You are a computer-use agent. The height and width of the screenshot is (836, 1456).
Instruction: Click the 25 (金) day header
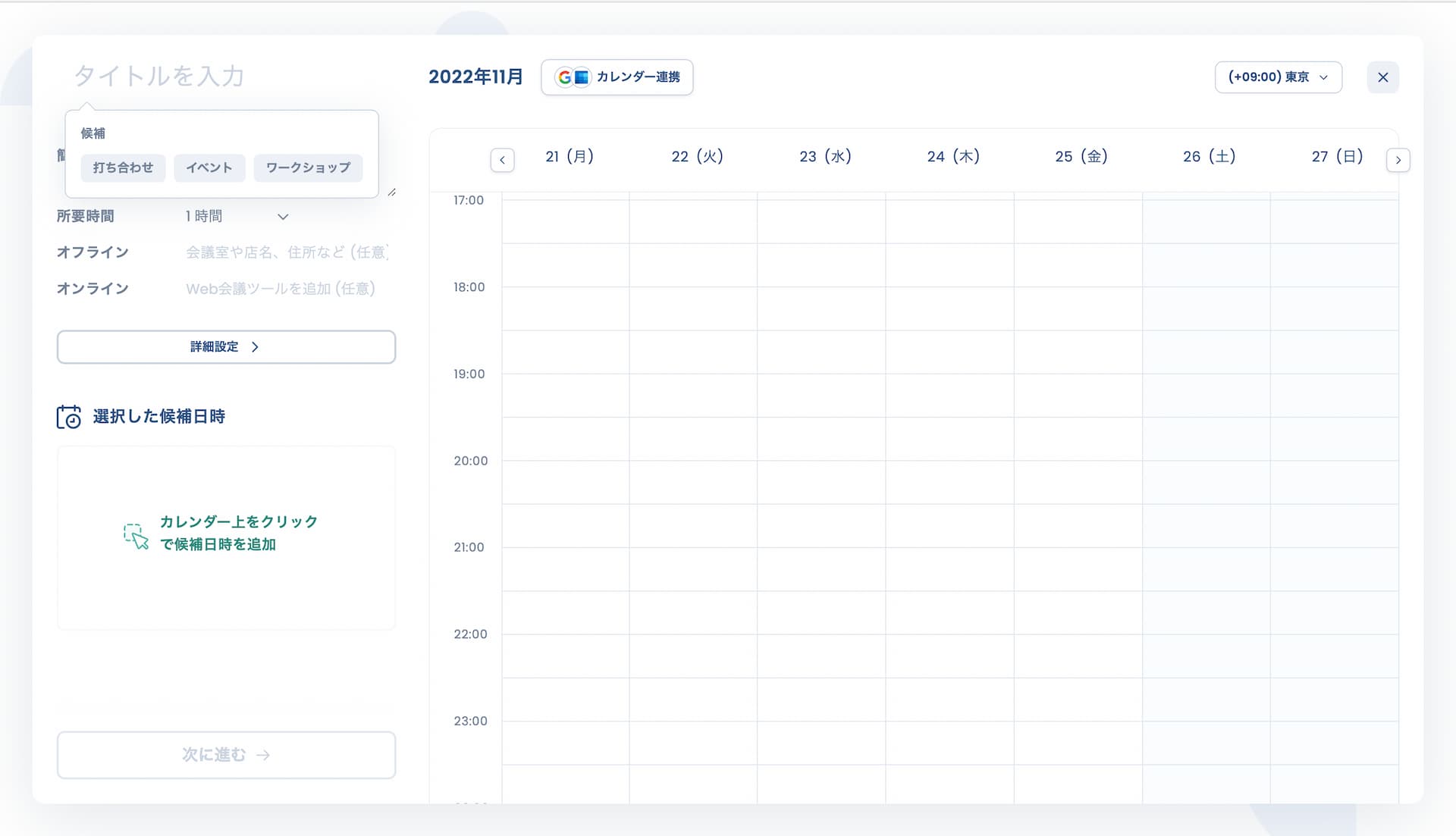point(1081,157)
